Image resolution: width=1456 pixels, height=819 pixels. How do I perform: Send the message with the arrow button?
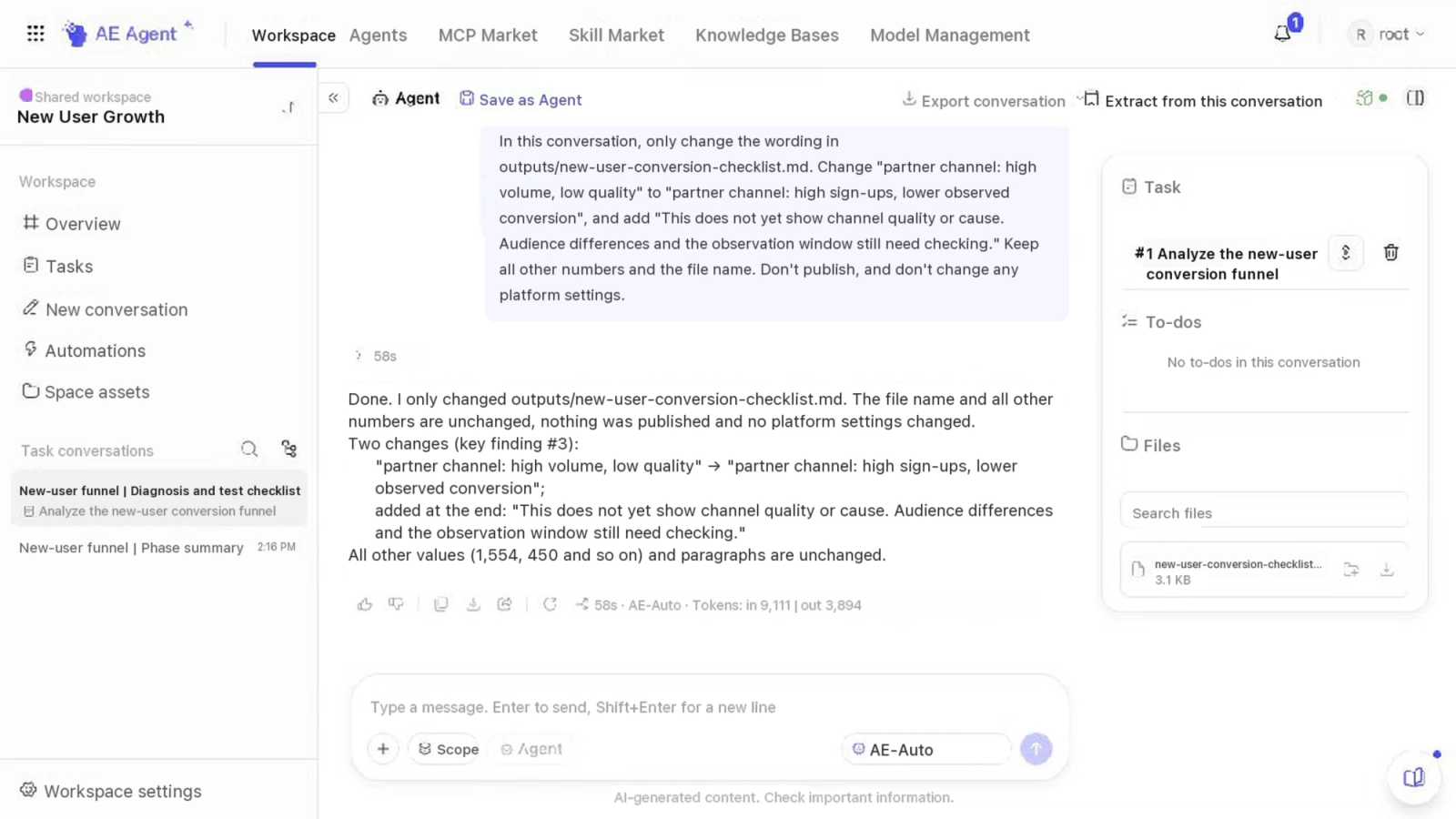(1036, 749)
